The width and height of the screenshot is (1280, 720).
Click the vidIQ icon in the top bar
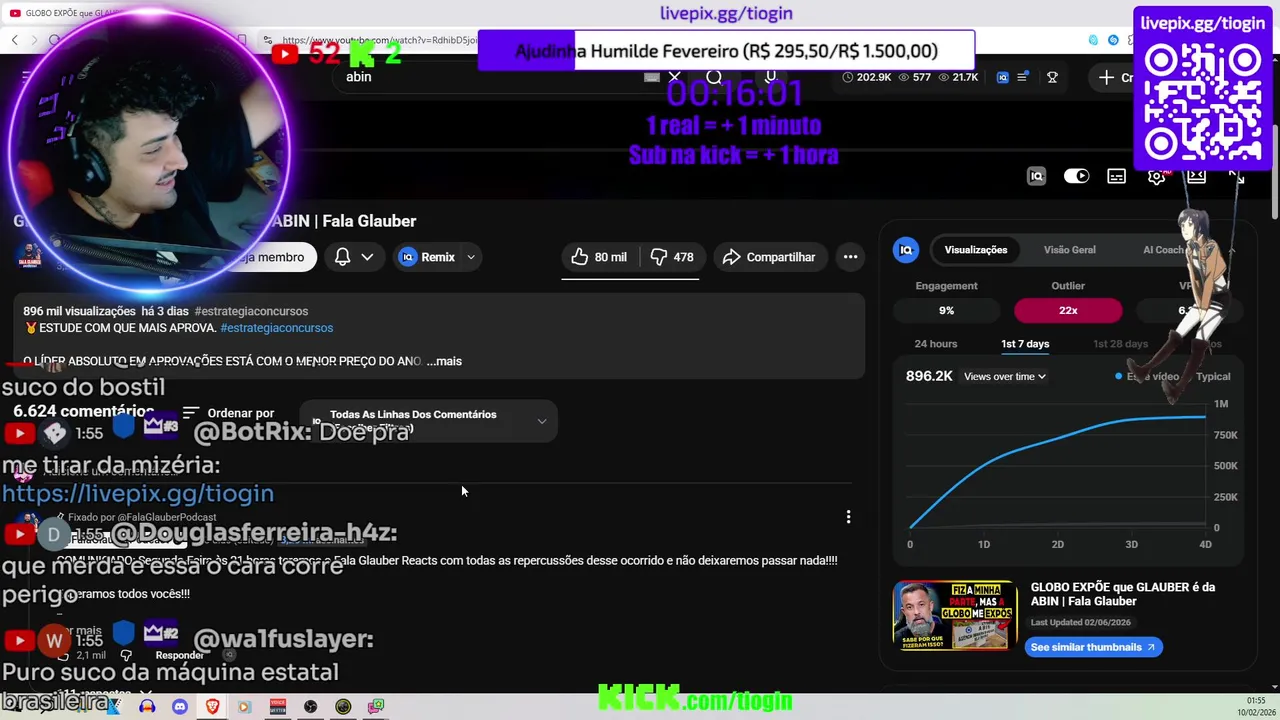coord(1003,77)
